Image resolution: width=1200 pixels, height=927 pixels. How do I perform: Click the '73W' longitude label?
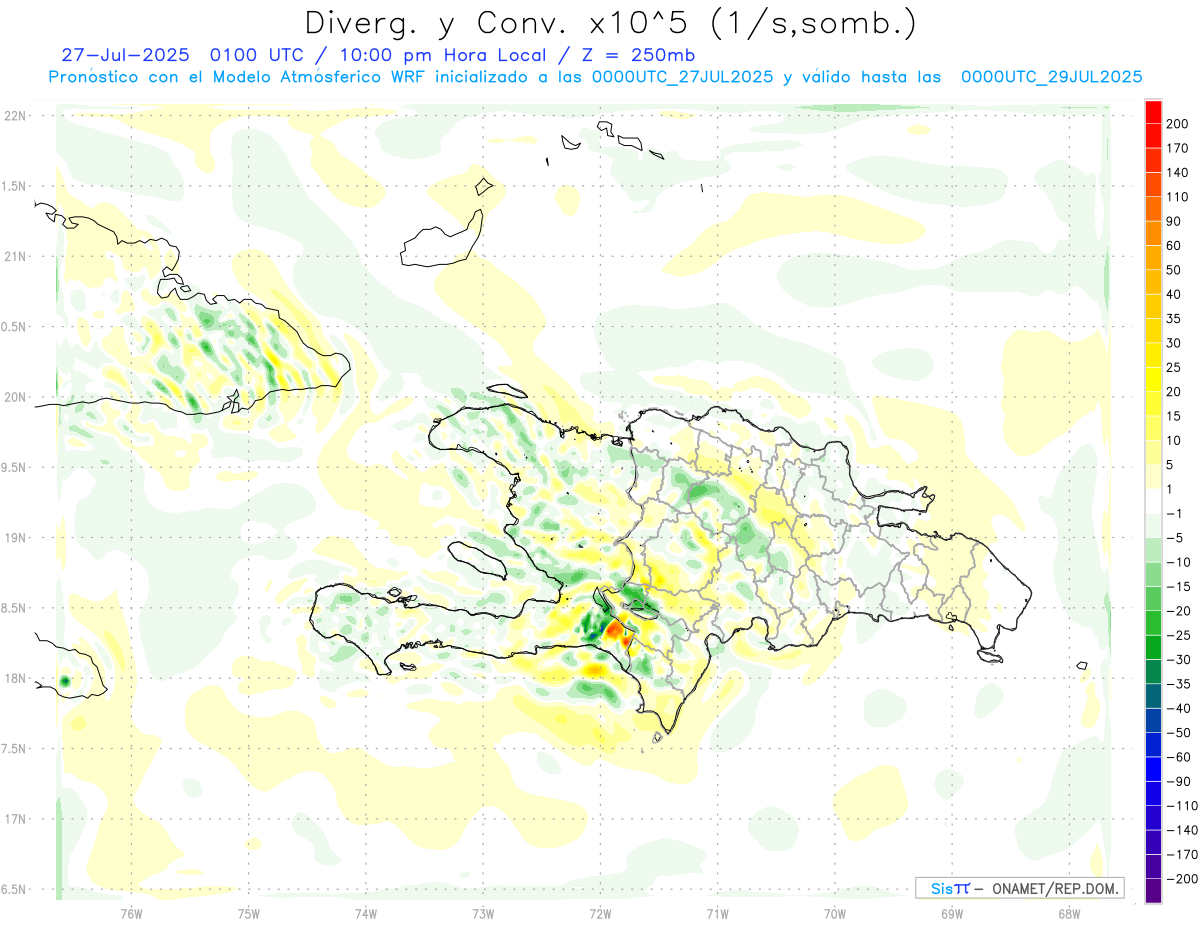tap(483, 913)
